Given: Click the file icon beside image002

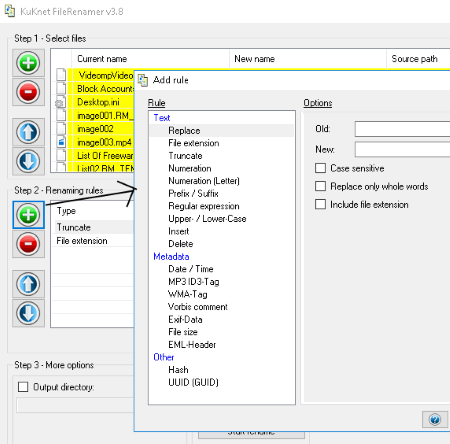Looking at the screenshot, I should tap(61, 129).
